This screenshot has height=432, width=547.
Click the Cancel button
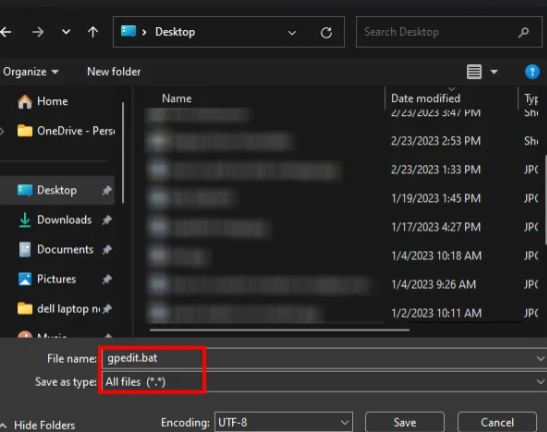(x=497, y=423)
